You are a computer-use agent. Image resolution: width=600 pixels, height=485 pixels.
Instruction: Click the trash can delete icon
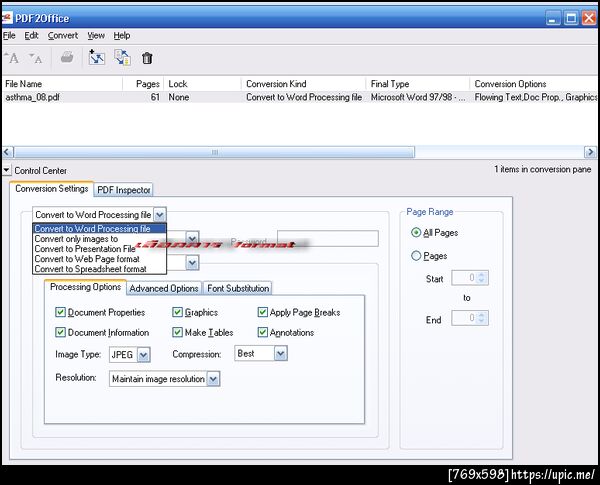(x=147, y=58)
